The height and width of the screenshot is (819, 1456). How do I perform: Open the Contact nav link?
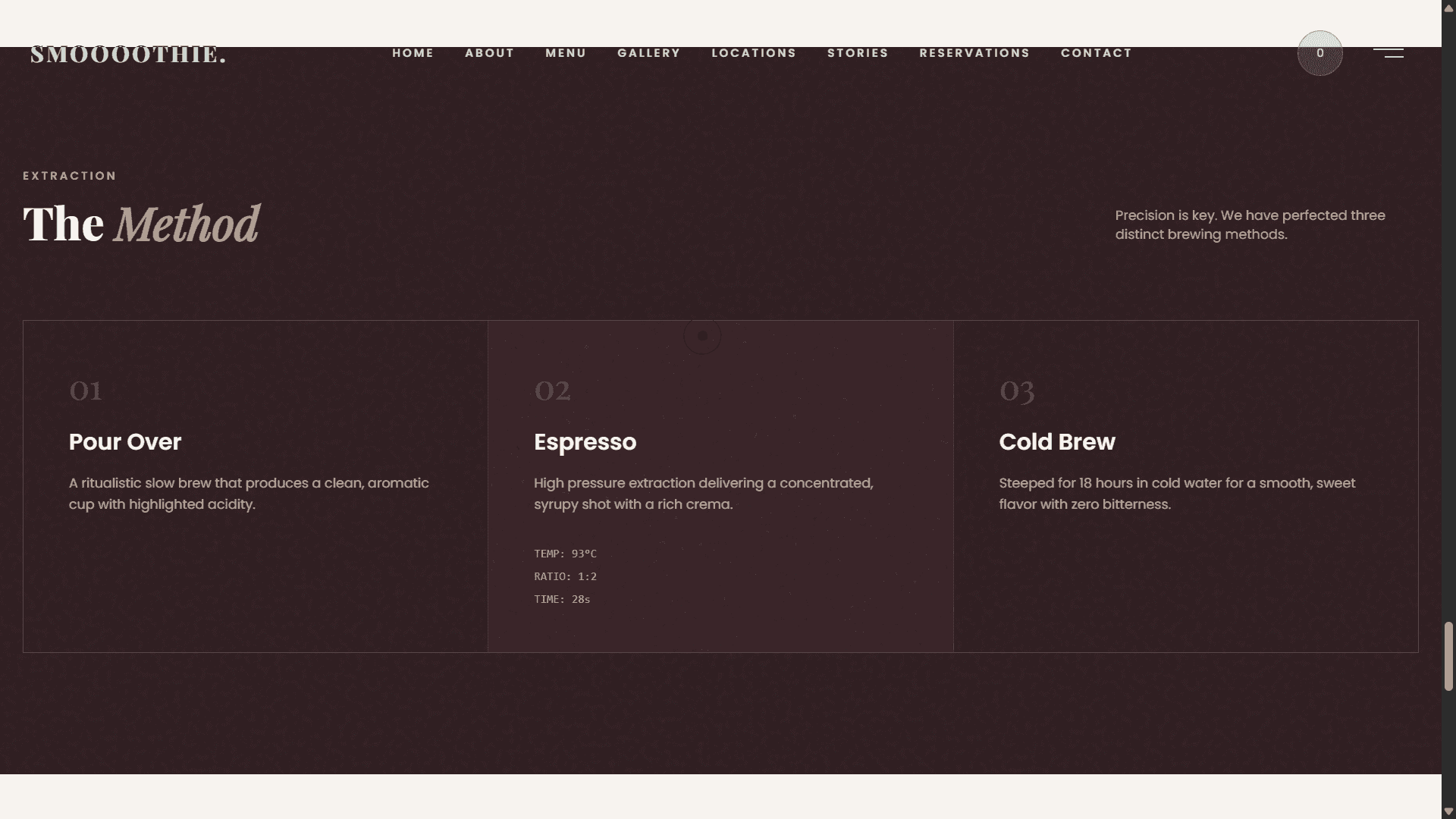pyautogui.click(x=1096, y=53)
